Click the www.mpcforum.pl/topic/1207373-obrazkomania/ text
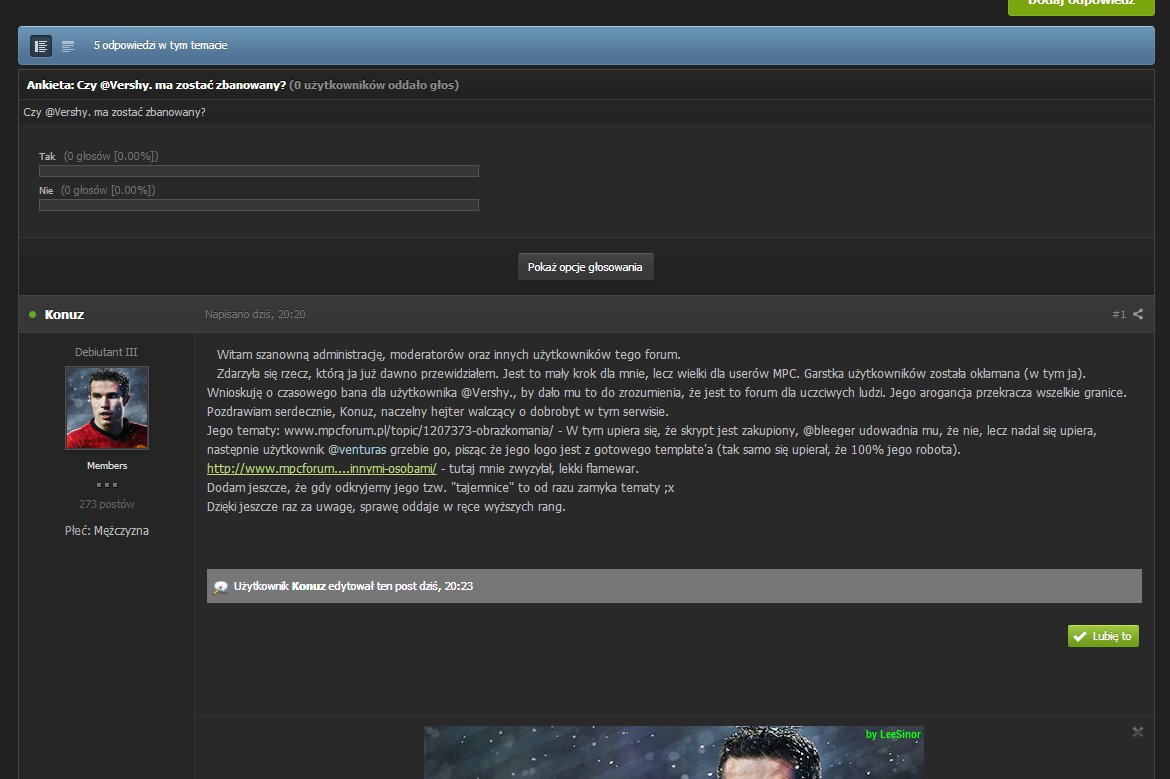The image size is (1170, 779). point(419,431)
